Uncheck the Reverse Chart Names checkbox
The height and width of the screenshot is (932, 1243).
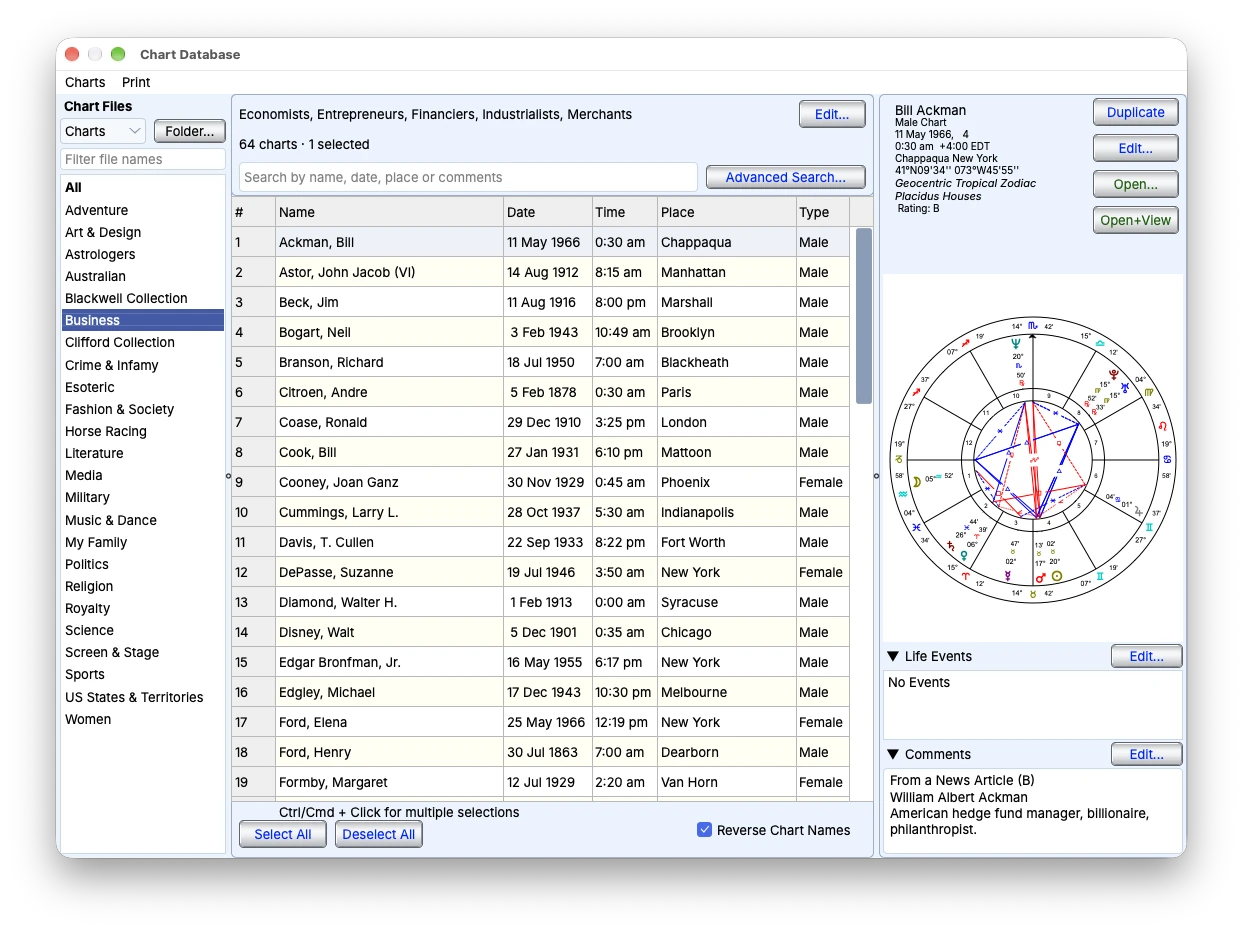(x=705, y=830)
